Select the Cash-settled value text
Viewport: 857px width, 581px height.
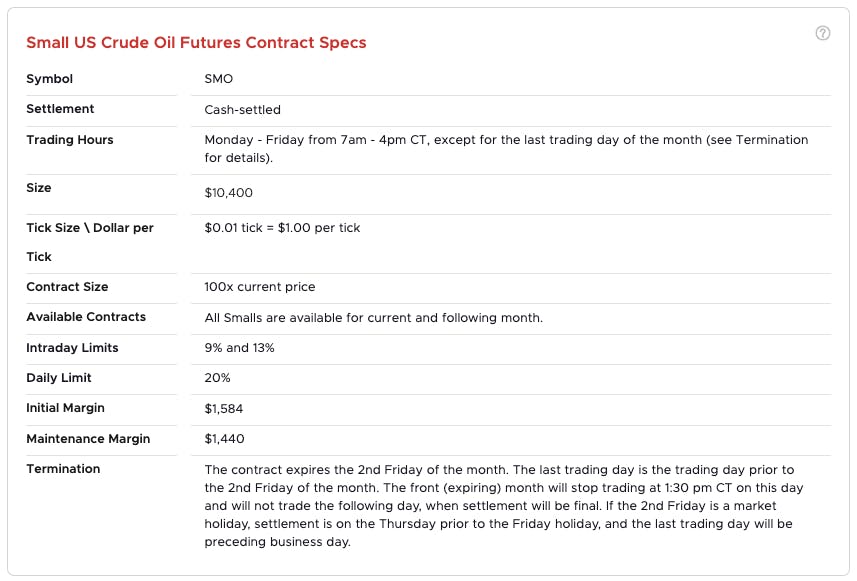[242, 110]
